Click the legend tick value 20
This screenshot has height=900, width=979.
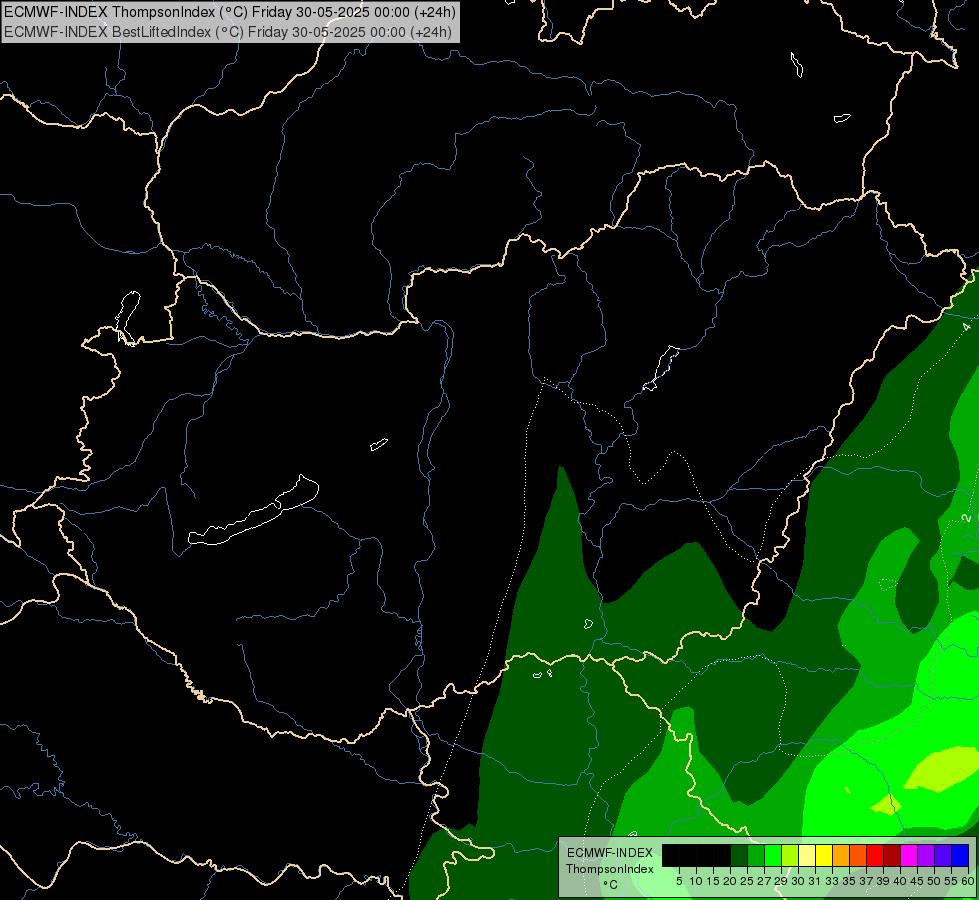pos(730,881)
